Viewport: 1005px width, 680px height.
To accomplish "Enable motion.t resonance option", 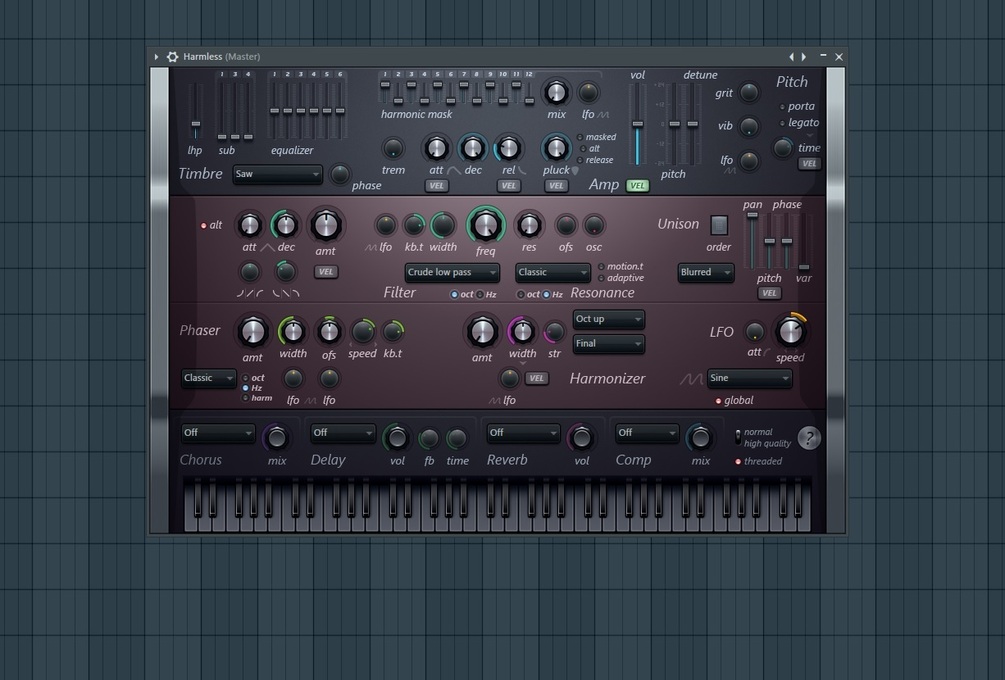I will (601, 267).
